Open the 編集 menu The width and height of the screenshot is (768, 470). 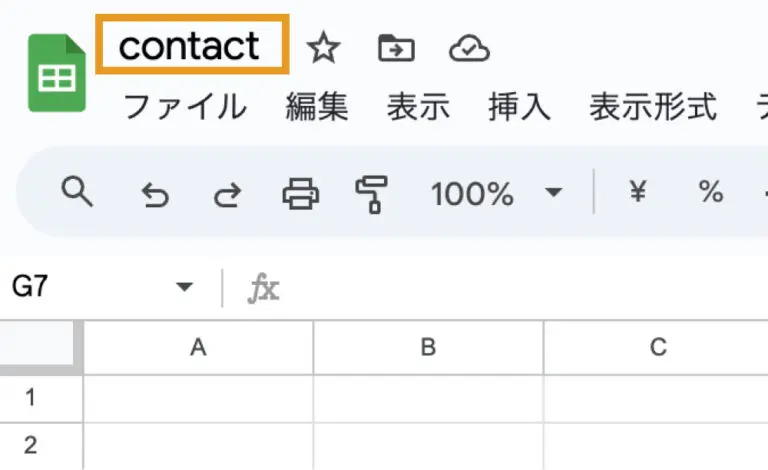coord(316,106)
